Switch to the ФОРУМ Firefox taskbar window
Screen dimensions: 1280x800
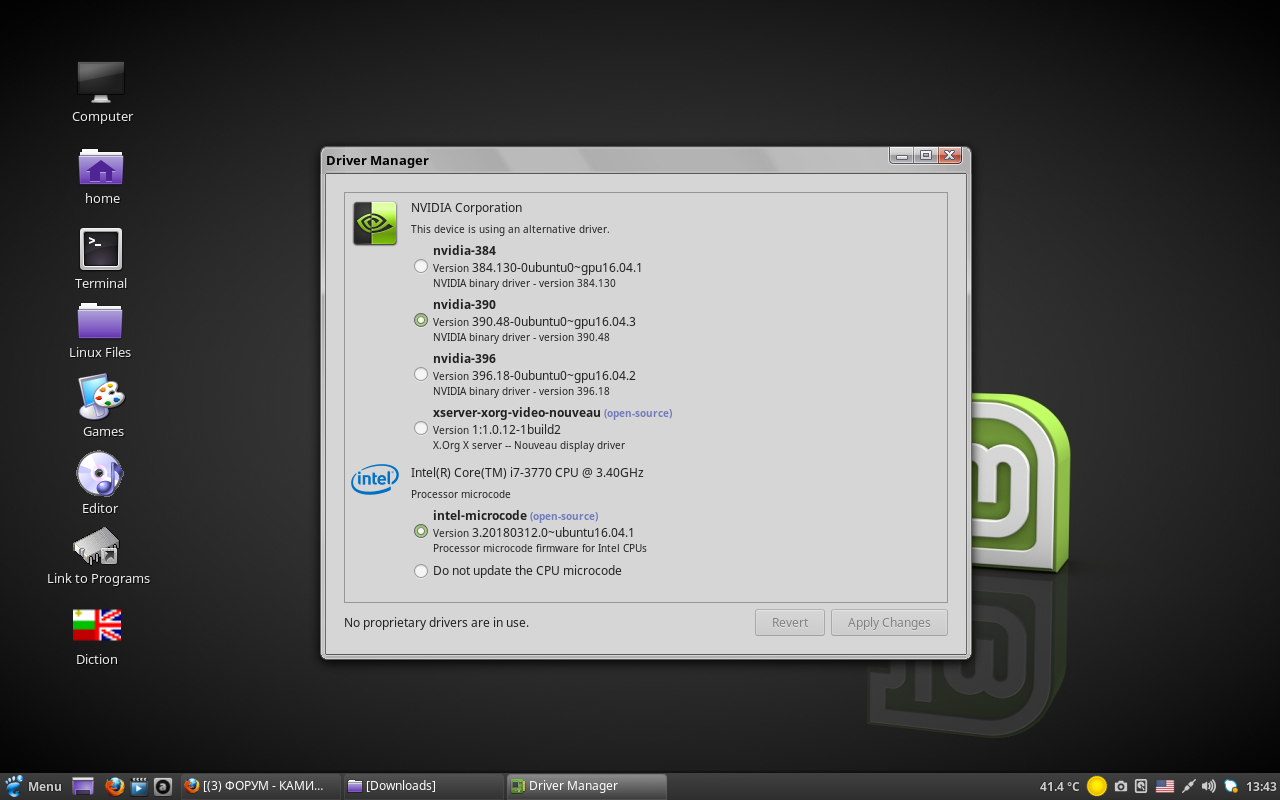click(x=260, y=786)
